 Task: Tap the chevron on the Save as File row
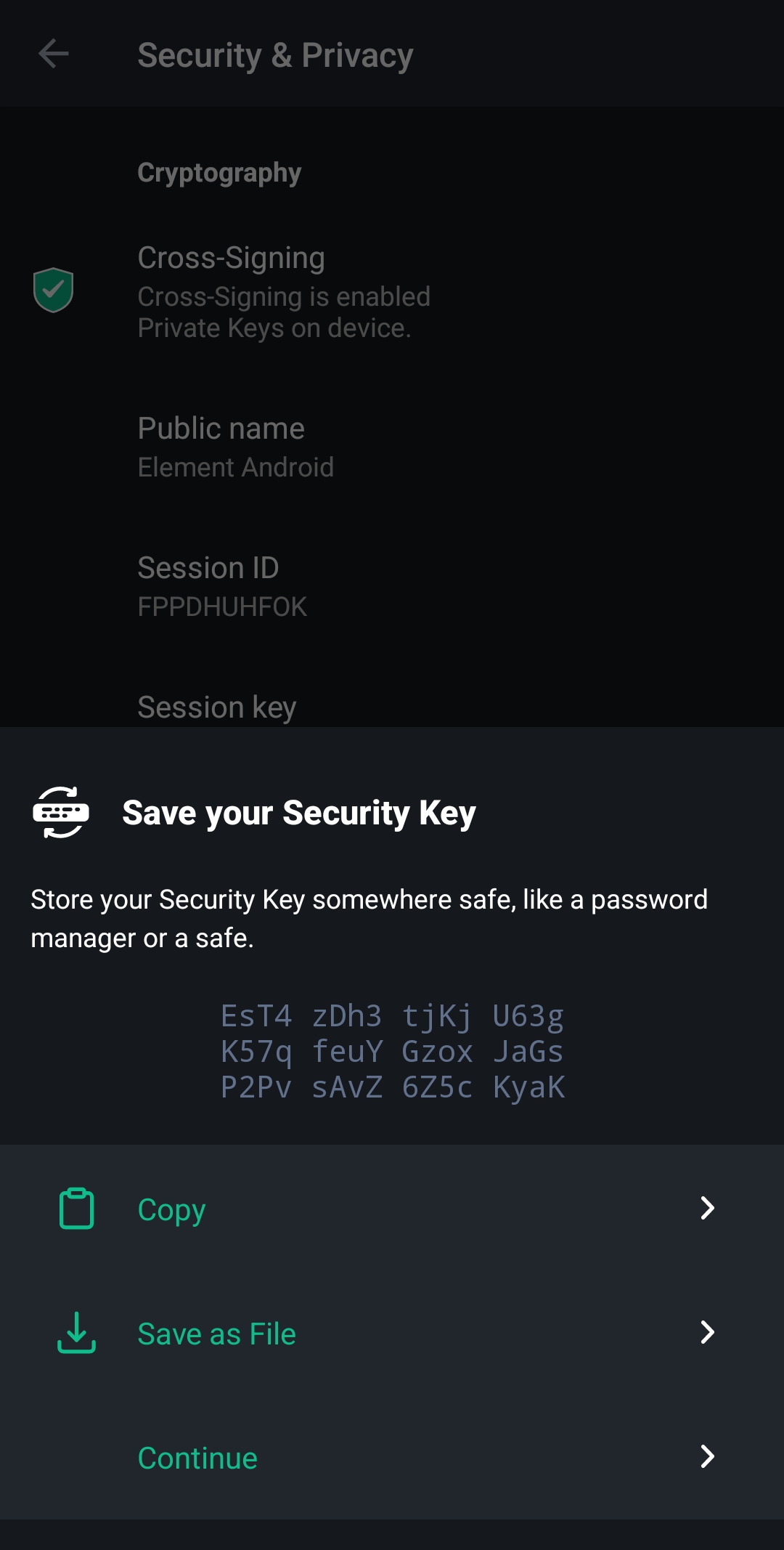pyautogui.click(x=707, y=1332)
